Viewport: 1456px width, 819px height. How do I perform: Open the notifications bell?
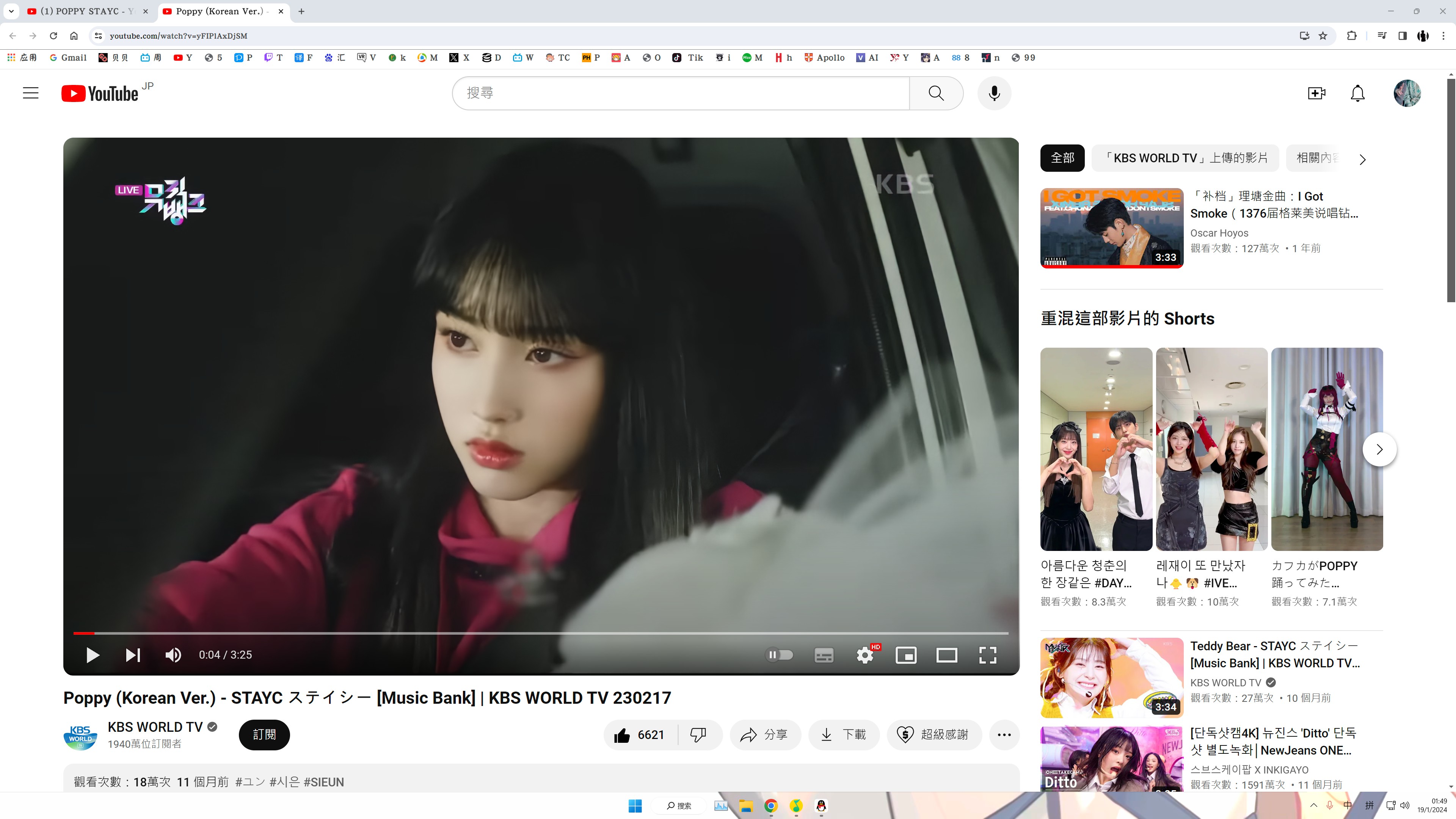(x=1358, y=93)
